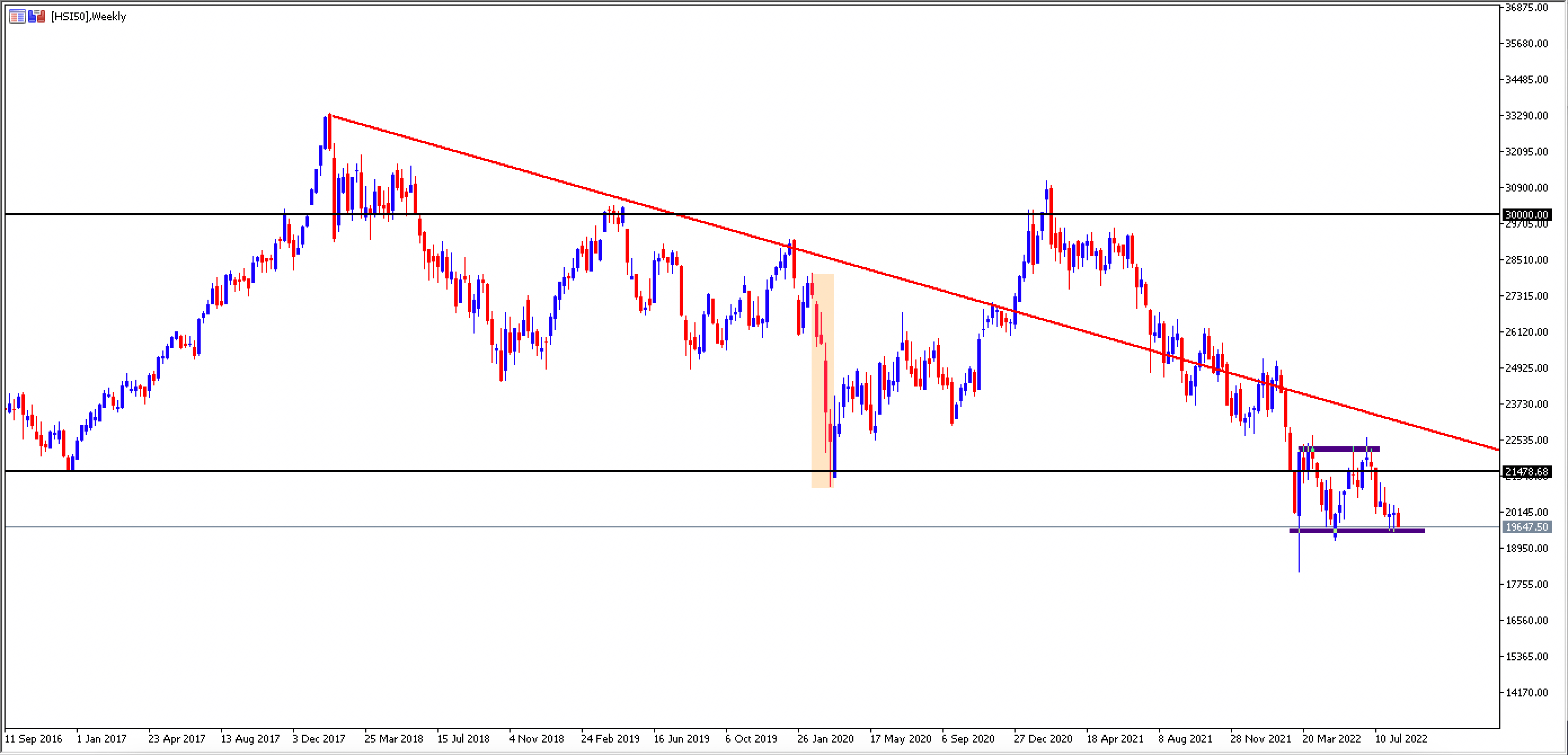Click the 33290.00 price scale value
Screen dimensions: 1568x755
point(1526,116)
